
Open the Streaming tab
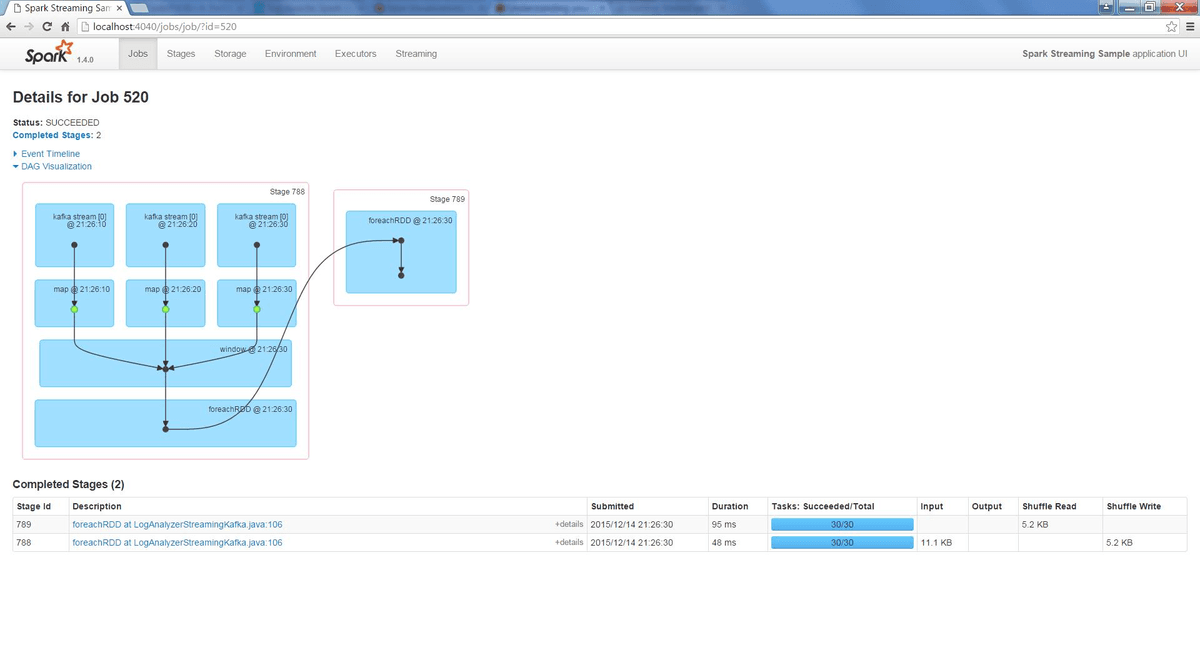(416, 54)
